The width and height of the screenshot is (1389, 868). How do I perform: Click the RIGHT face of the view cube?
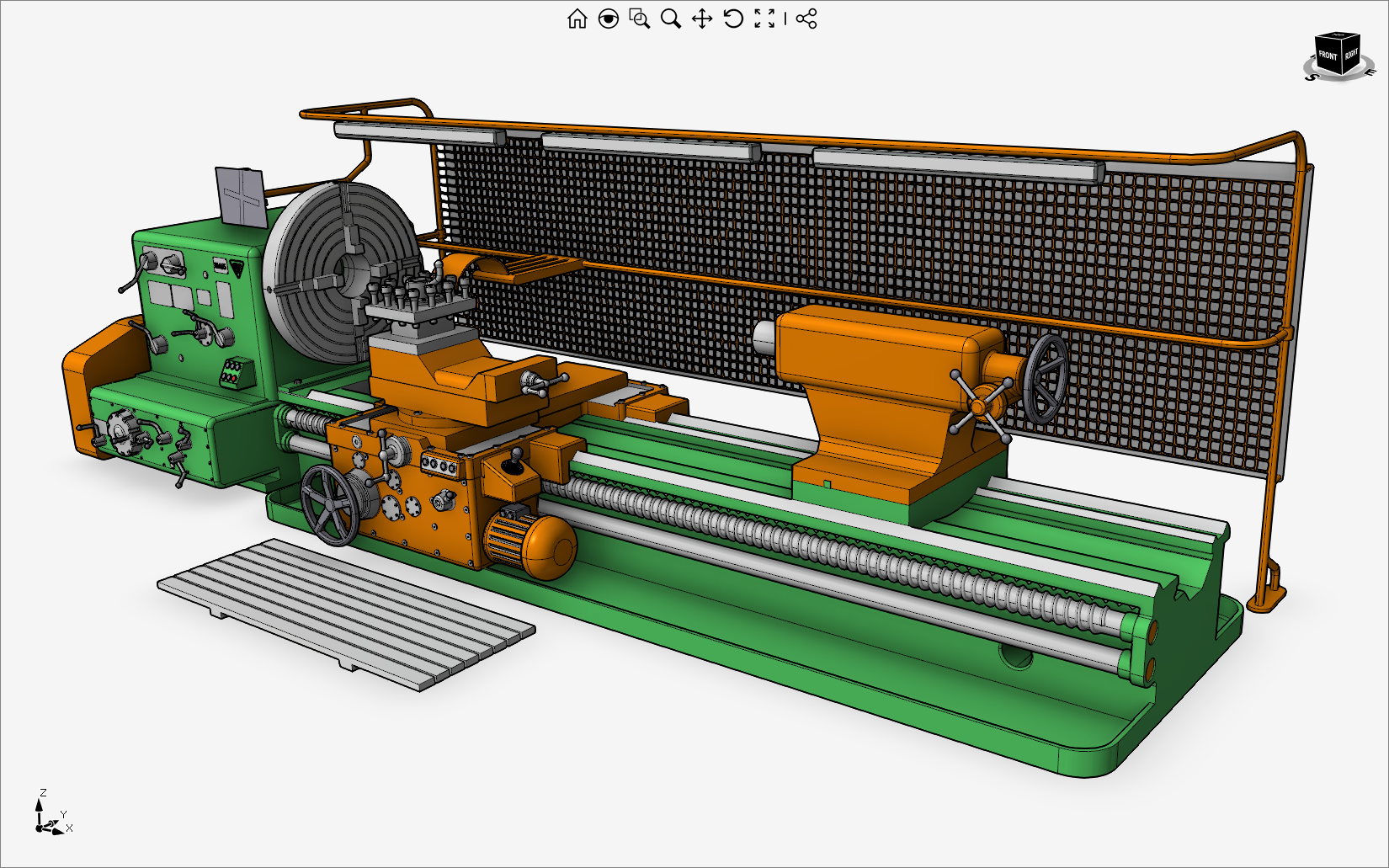1351,54
